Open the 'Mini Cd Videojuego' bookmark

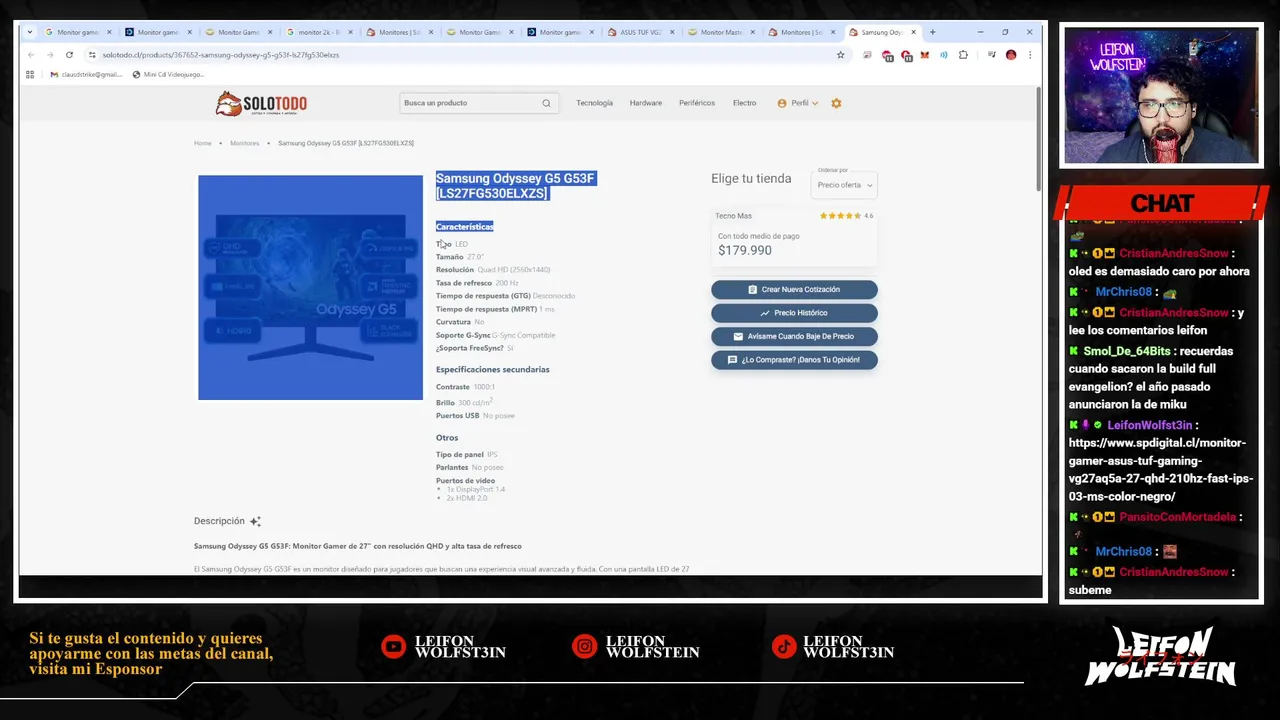tap(168, 74)
